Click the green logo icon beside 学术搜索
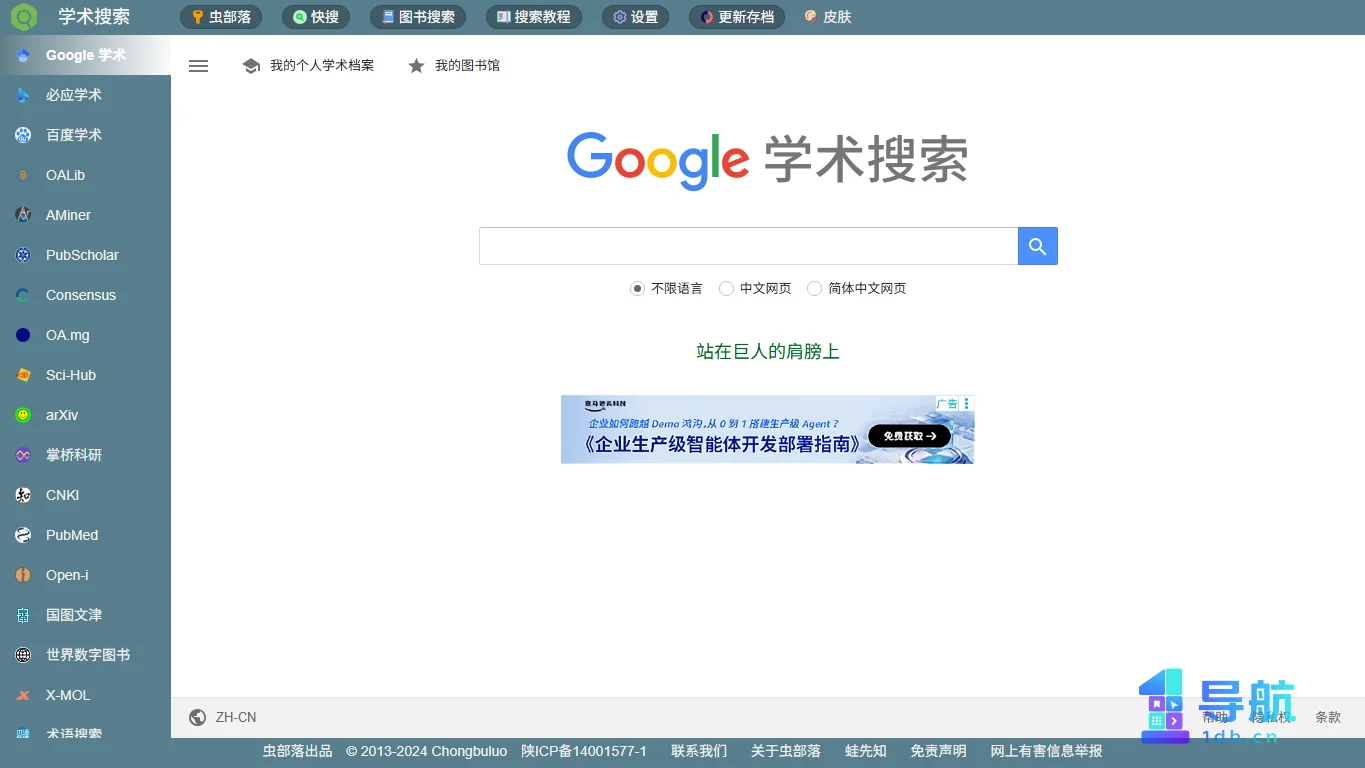1365x768 pixels. click(x=22, y=17)
